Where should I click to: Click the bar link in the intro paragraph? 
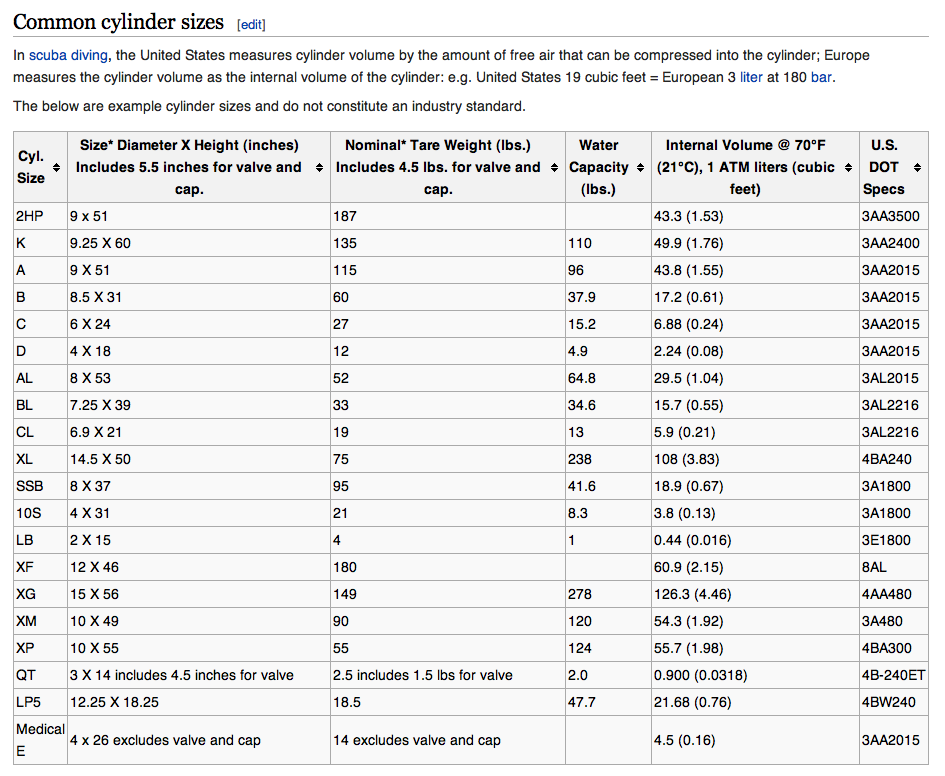point(821,78)
